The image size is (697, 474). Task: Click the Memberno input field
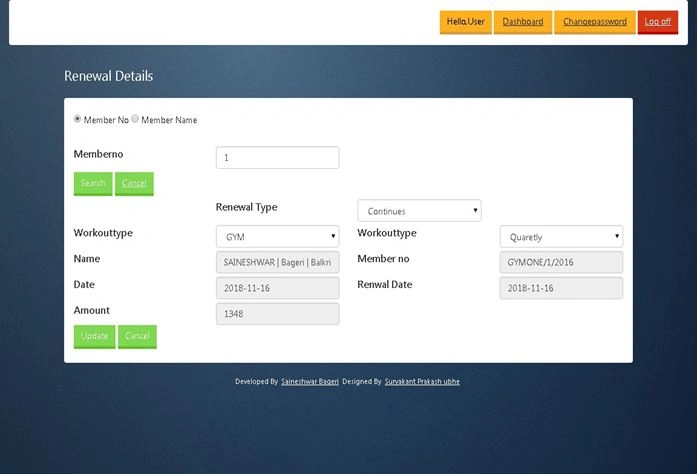[x=277, y=157]
